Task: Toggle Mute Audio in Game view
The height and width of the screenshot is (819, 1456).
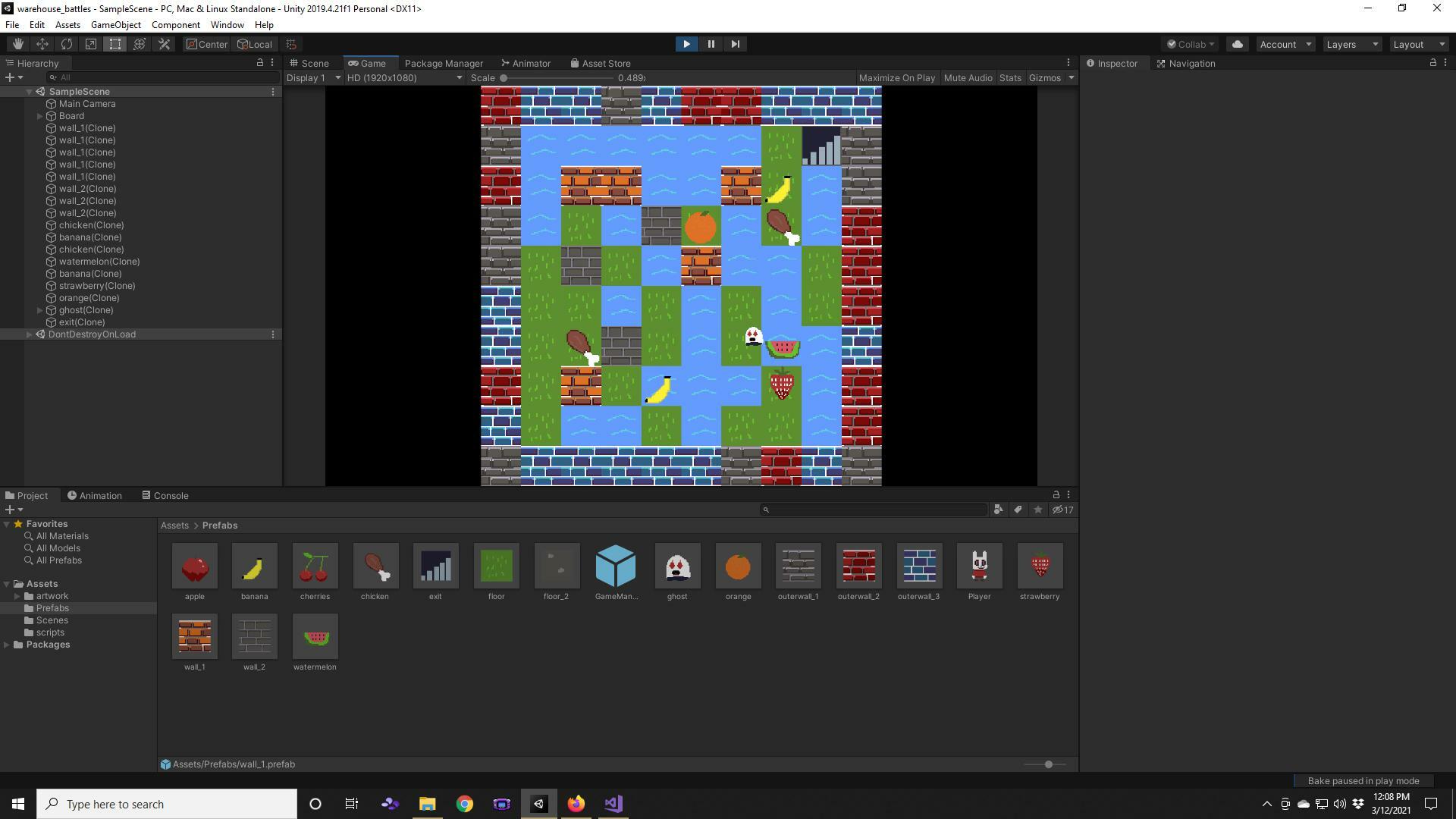Action: pos(968,78)
